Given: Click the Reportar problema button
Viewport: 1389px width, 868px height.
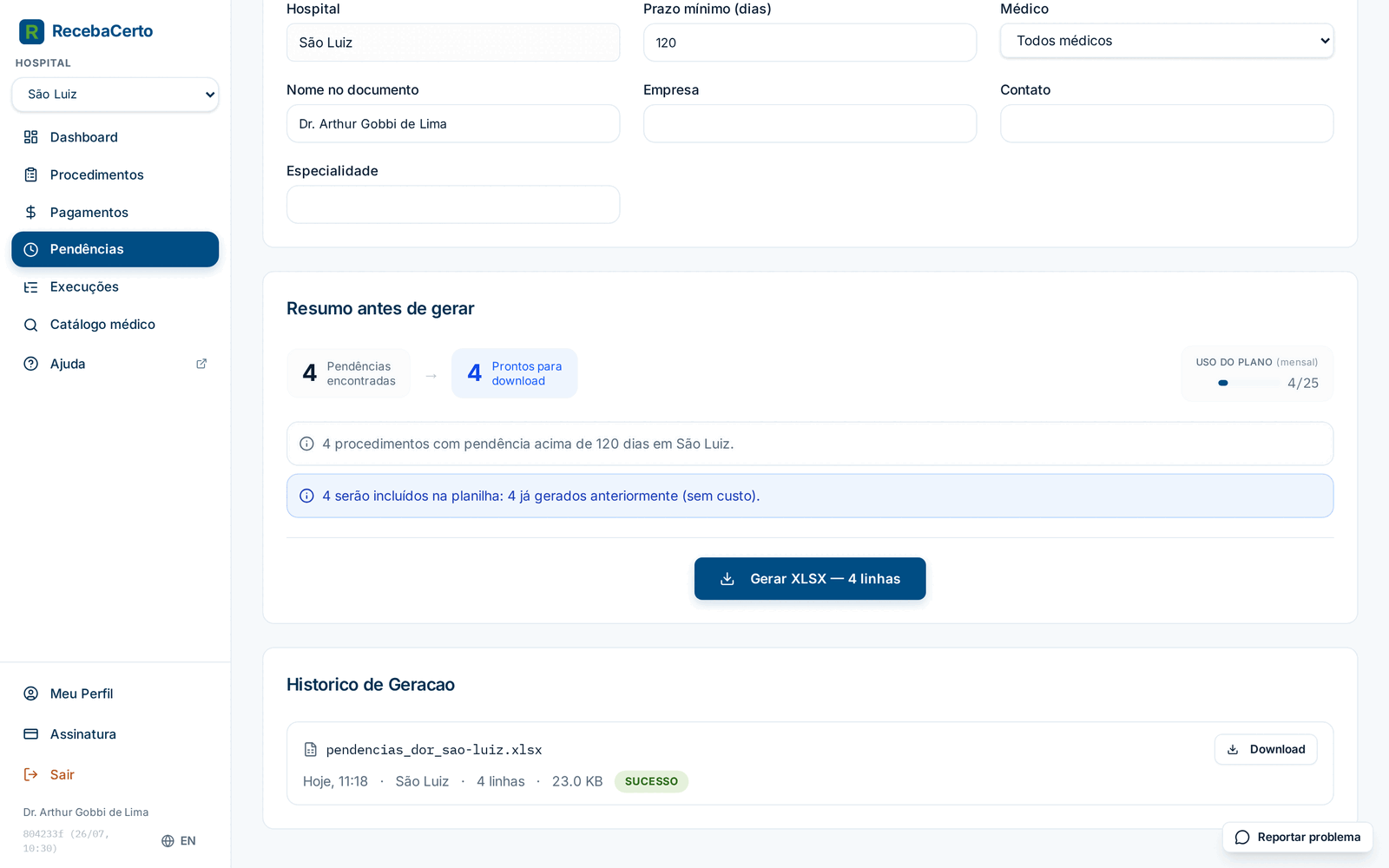Looking at the screenshot, I should point(1298,838).
